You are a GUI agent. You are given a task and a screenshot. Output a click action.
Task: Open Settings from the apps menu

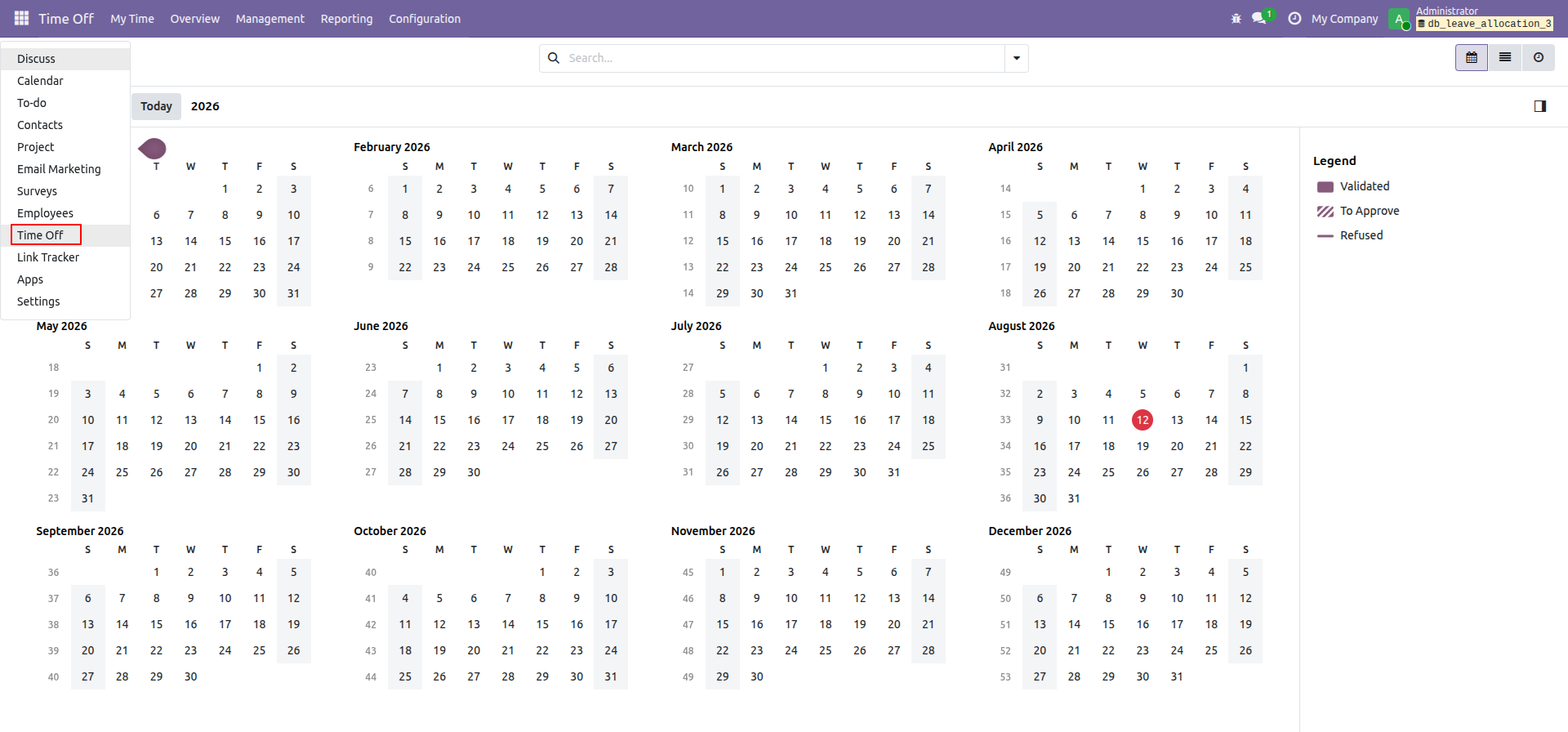pyautogui.click(x=65, y=301)
